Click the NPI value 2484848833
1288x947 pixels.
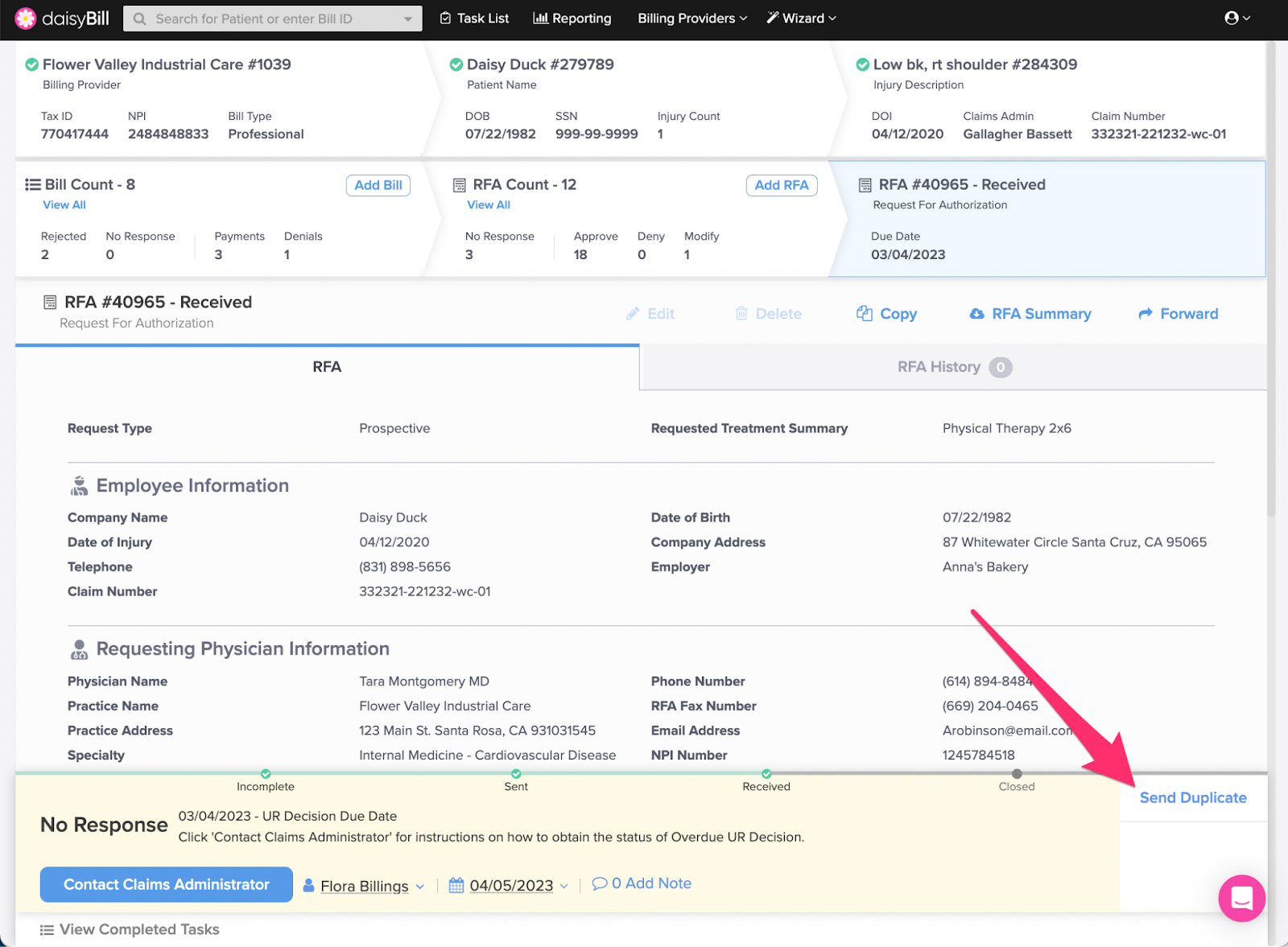pyautogui.click(x=168, y=134)
